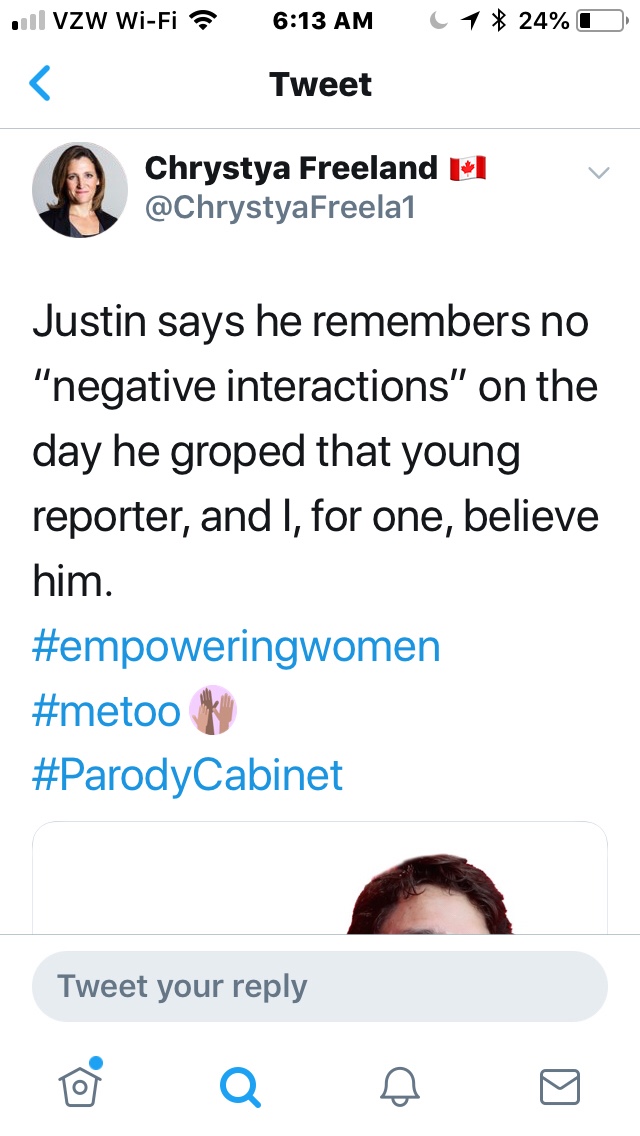The image size is (640, 1136).
Task: Open the #metoo hashtag
Action: click(107, 711)
